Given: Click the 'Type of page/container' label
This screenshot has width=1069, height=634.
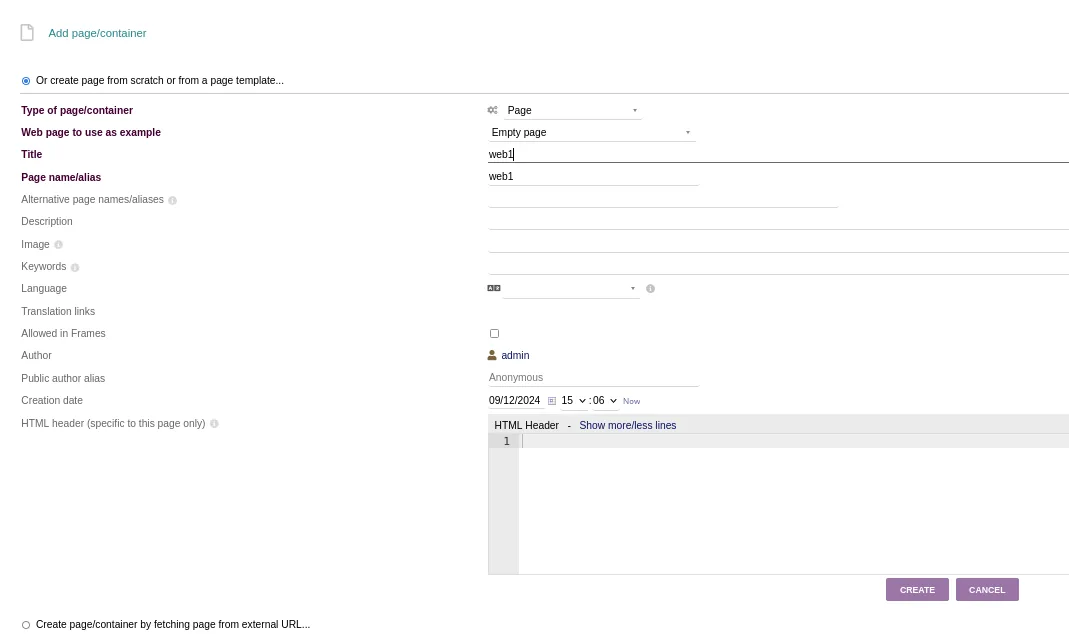Looking at the screenshot, I should pyautogui.click(x=77, y=110).
